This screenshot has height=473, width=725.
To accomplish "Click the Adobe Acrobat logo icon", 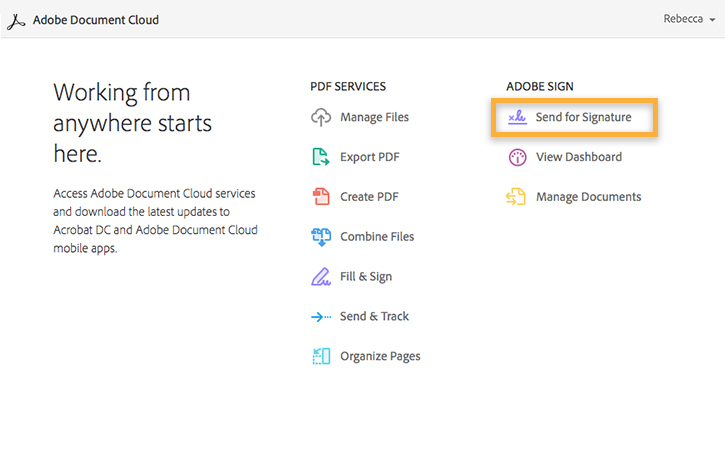I will (17, 20).
